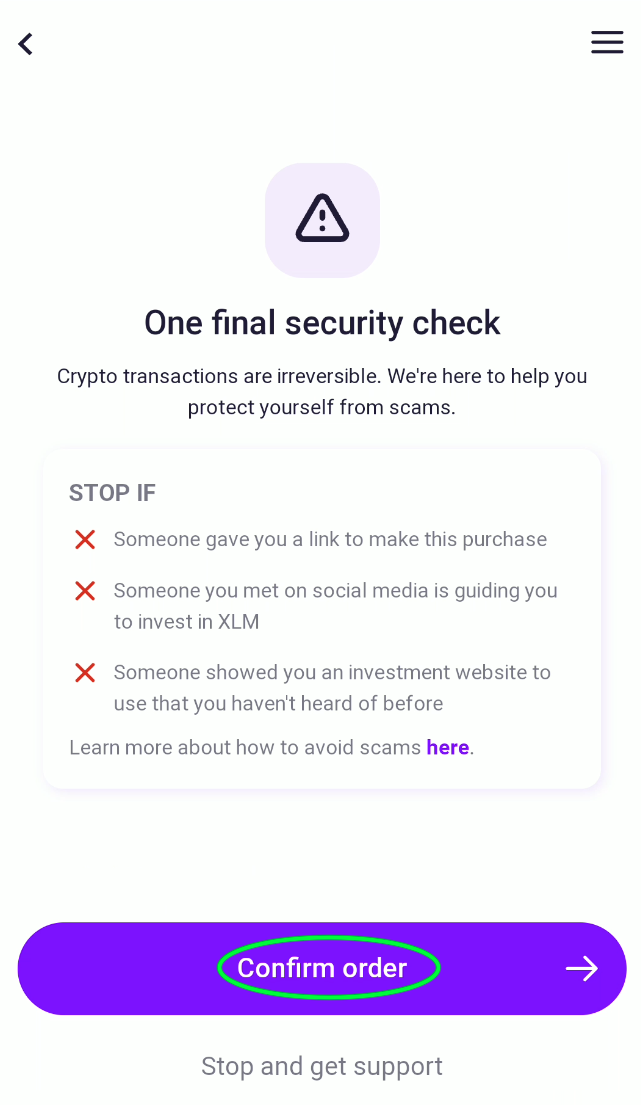Open the 'here' scam-avoidance link
Image resolution: width=641 pixels, height=1105 pixels.
pos(447,748)
